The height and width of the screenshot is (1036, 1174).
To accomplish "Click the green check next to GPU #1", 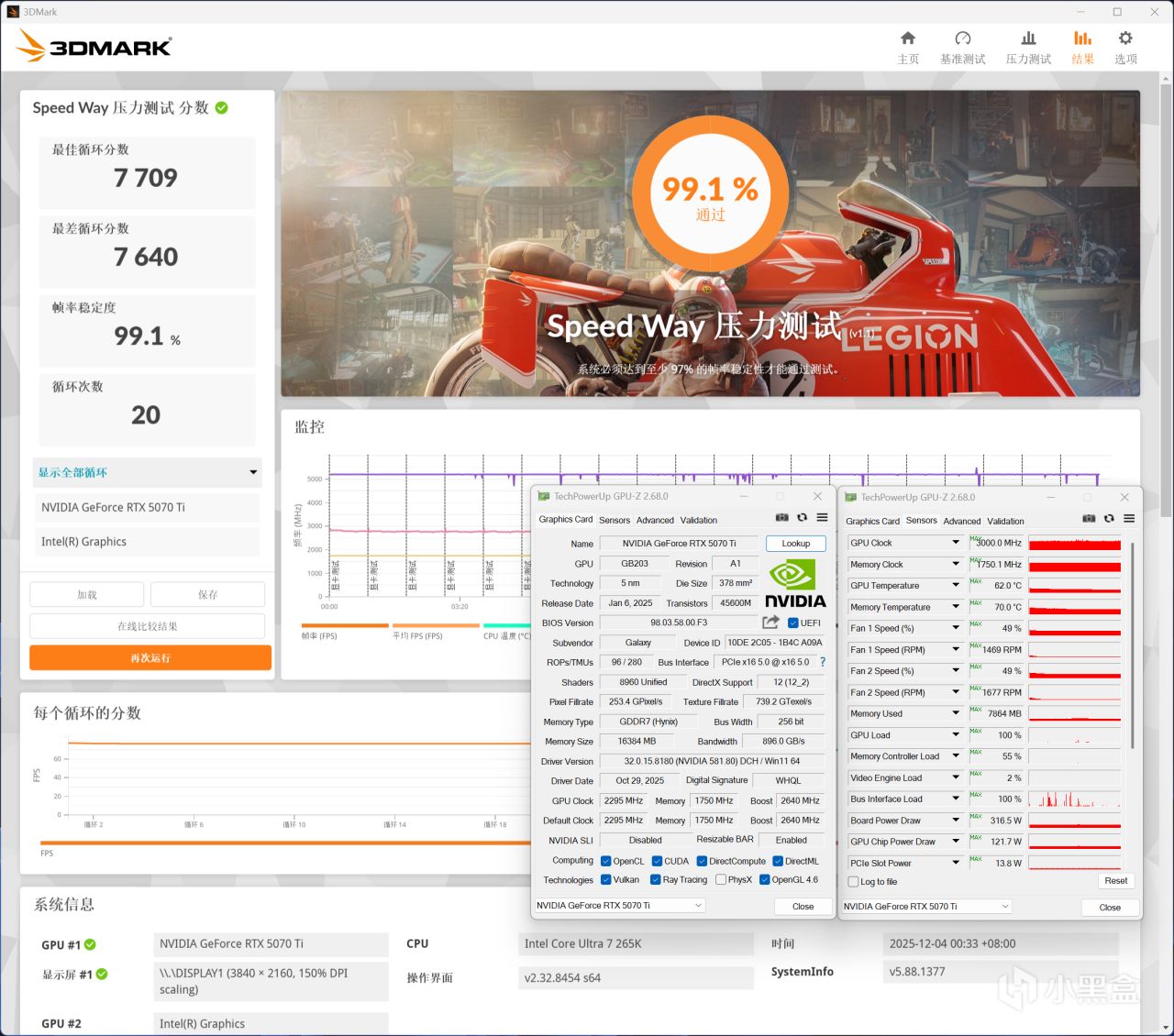I will (x=90, y=944).
